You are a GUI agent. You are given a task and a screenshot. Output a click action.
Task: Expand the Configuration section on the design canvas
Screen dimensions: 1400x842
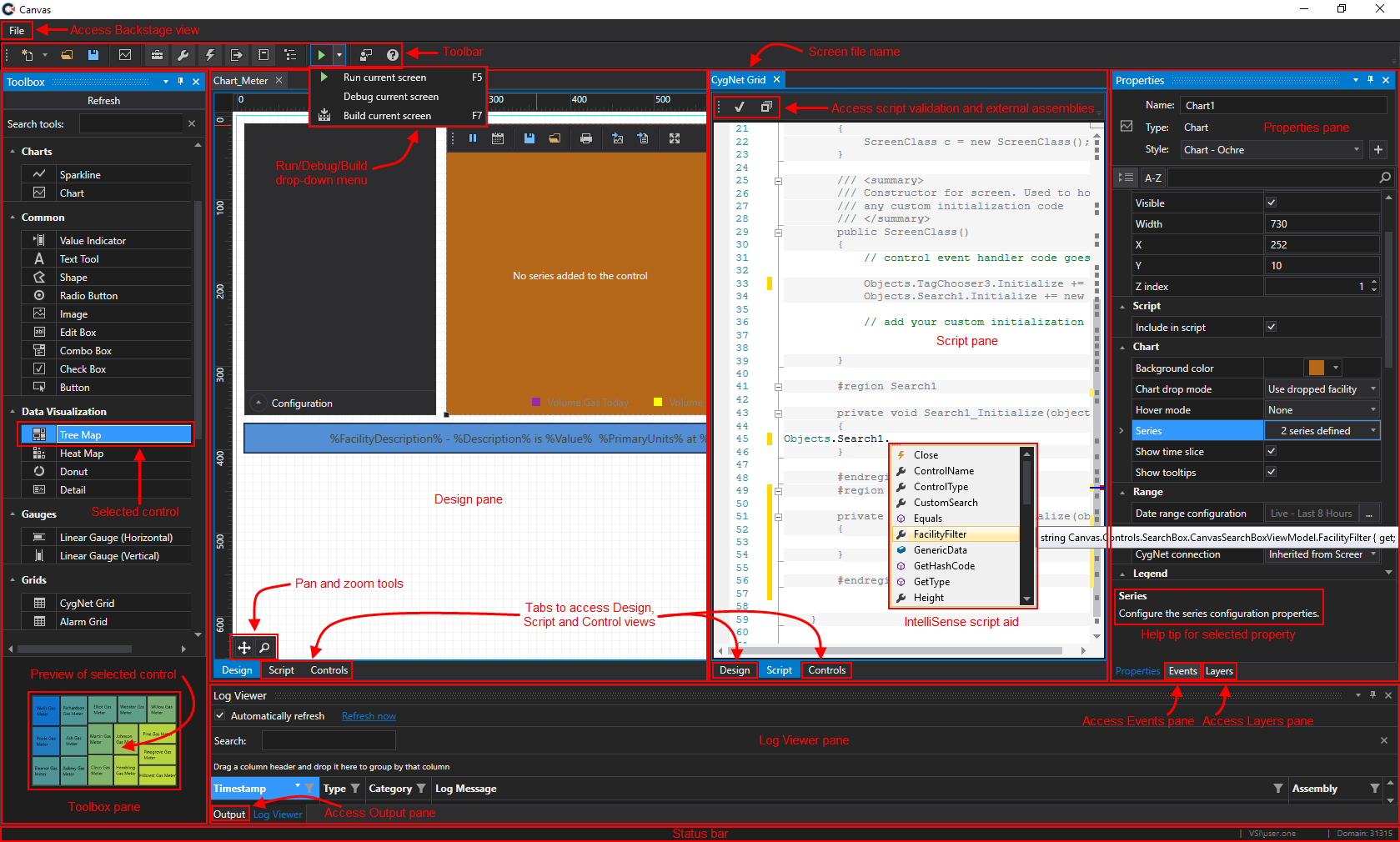tap(258, 403)
